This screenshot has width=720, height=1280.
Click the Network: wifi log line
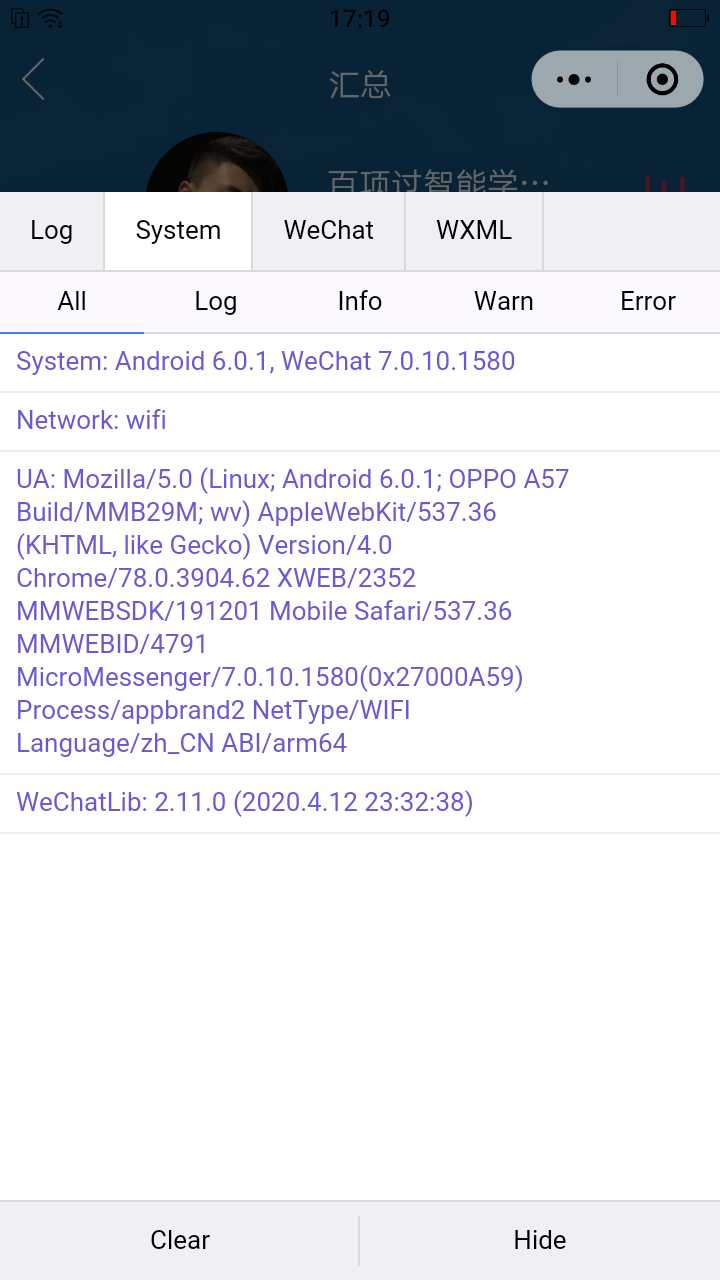pos(91,420)
